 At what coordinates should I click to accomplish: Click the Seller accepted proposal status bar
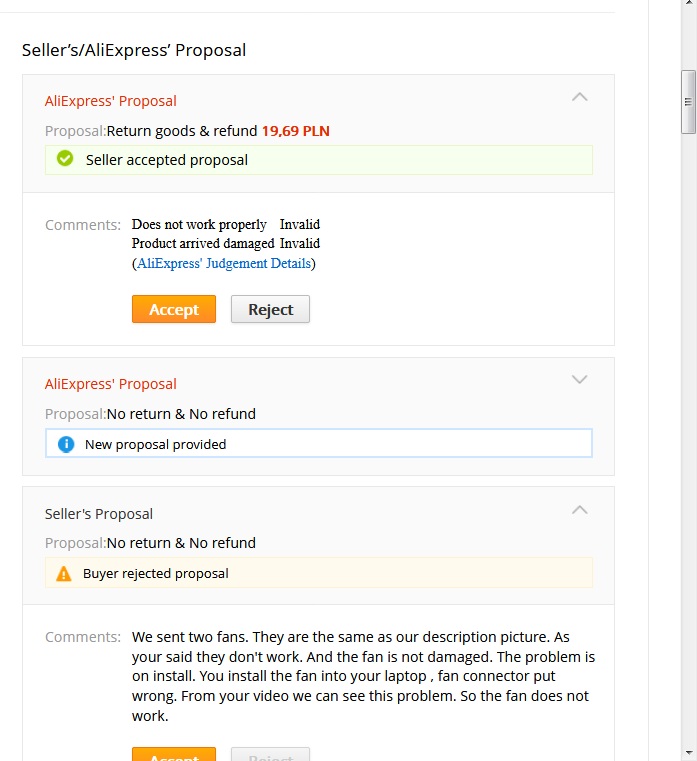pos(318,160)
